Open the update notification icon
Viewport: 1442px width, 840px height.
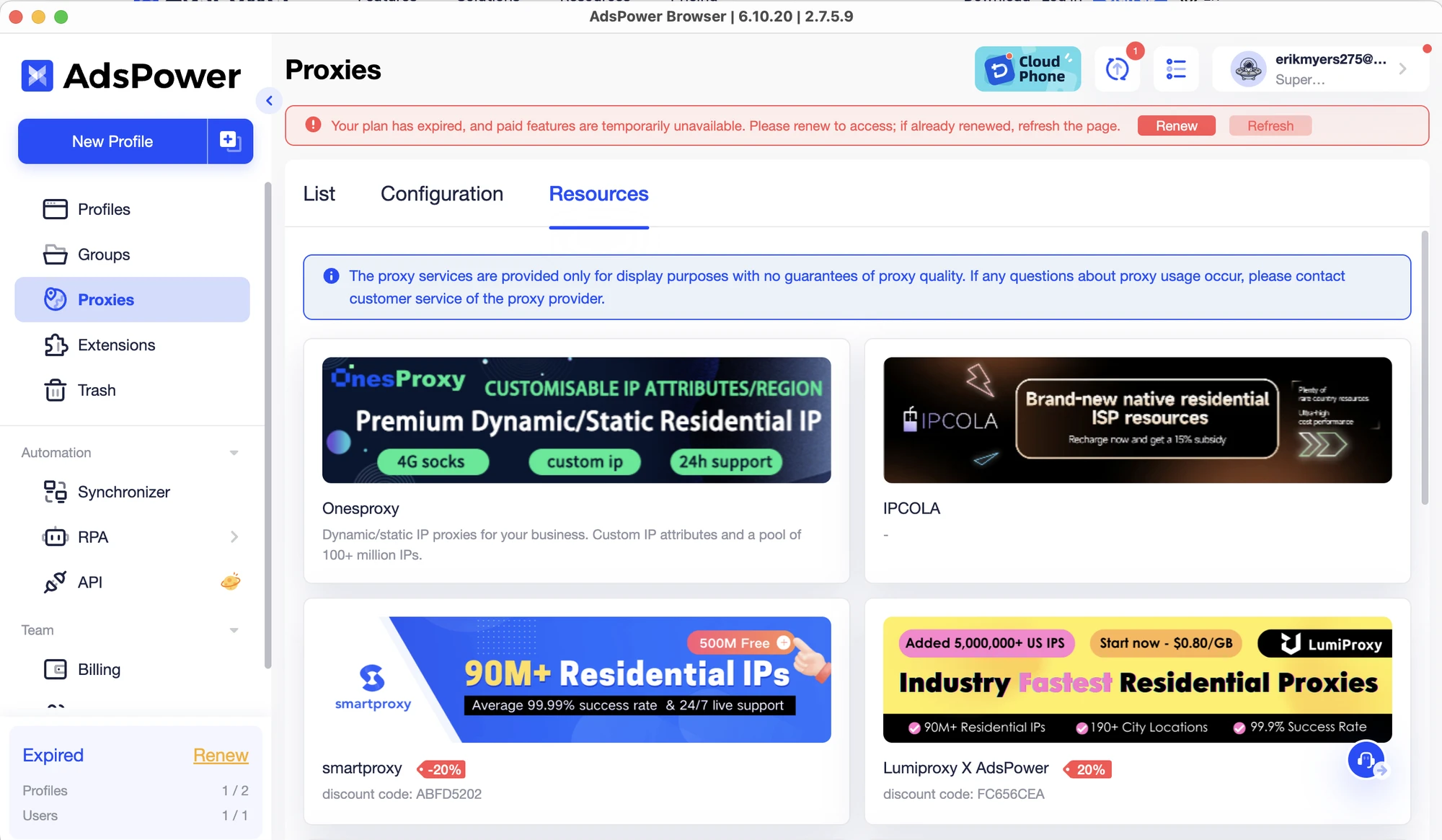point(1118,69)
